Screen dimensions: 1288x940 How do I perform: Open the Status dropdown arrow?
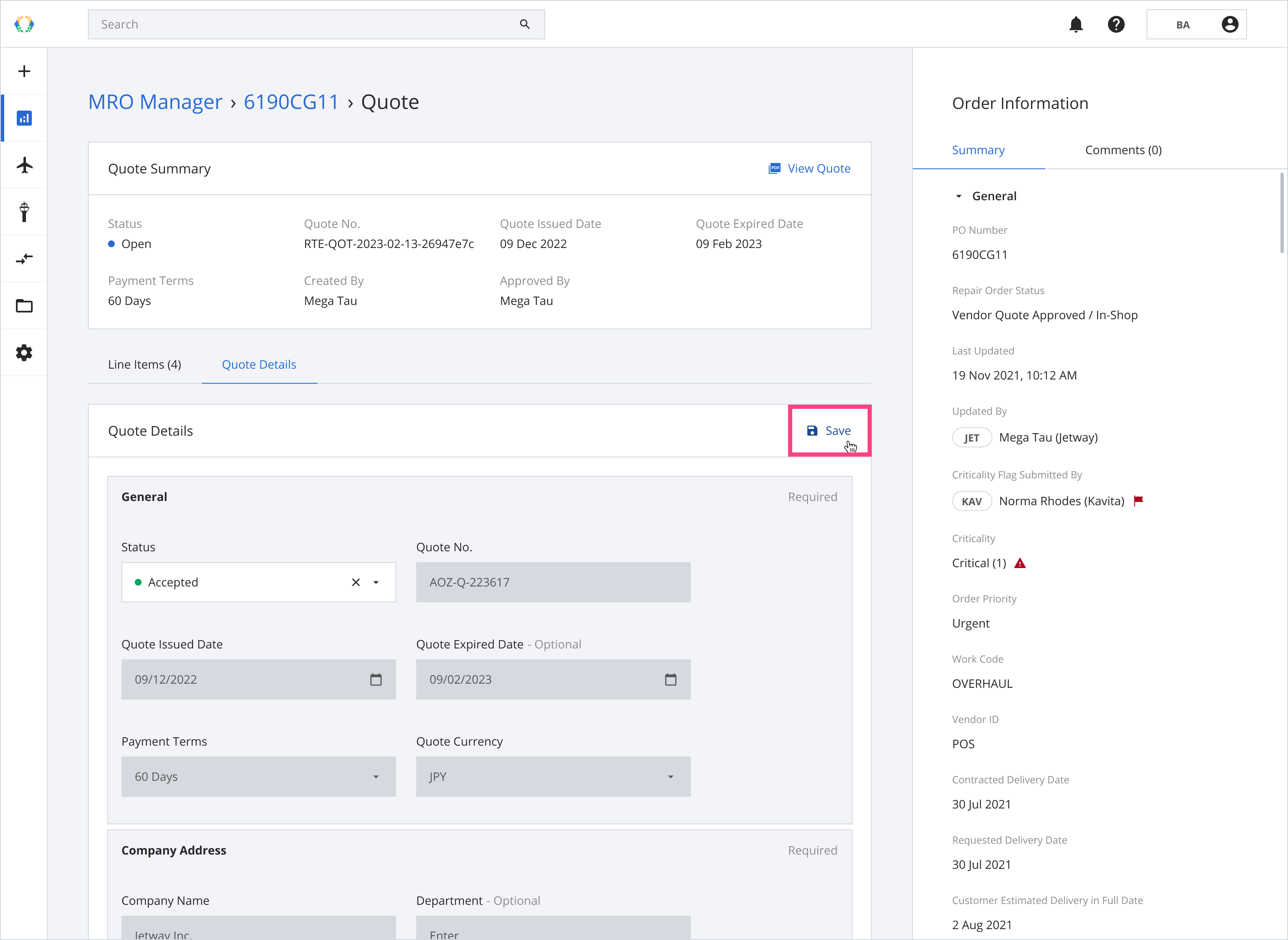point(375,582)
